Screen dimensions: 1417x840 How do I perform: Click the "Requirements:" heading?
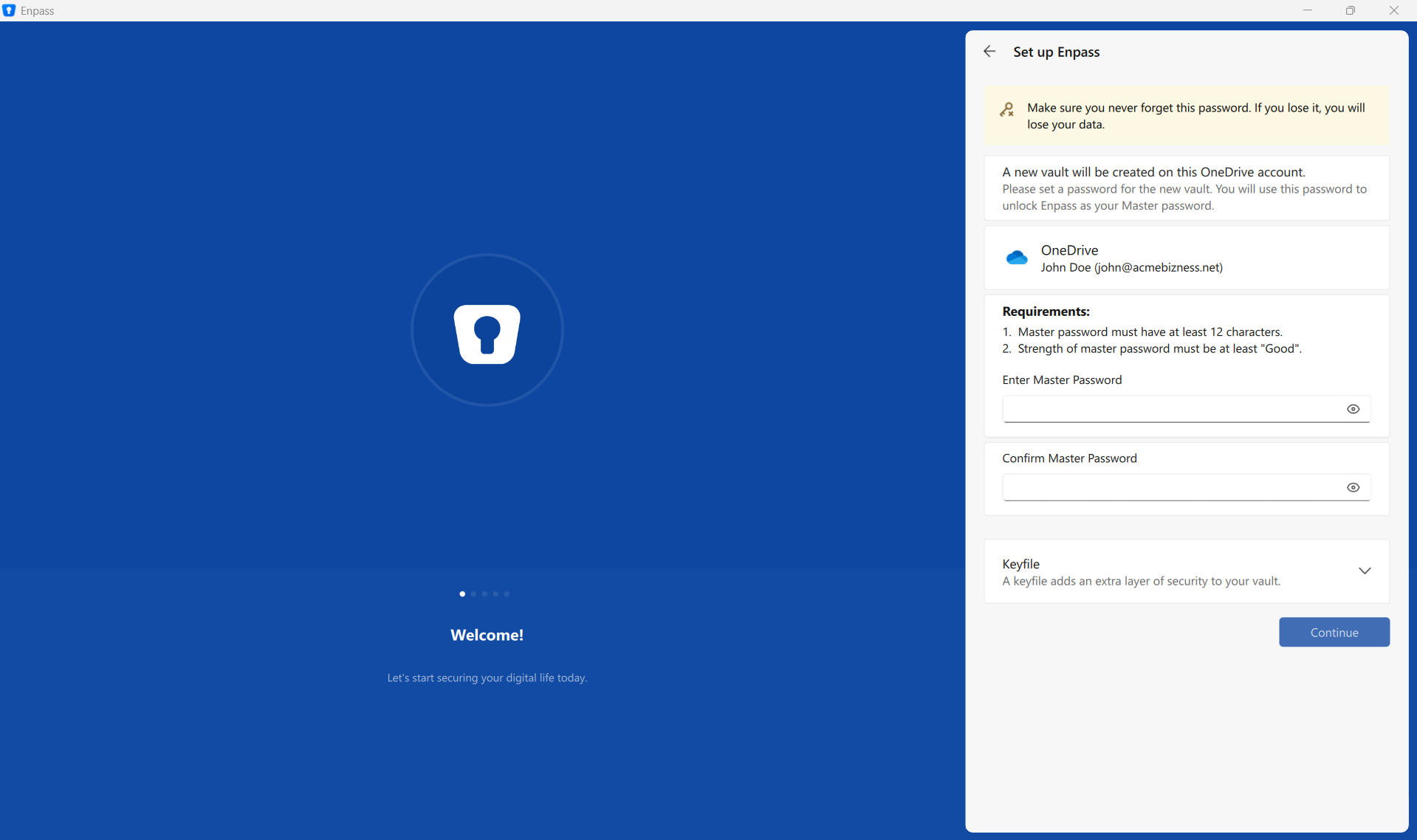click(x=1046, y=311)
